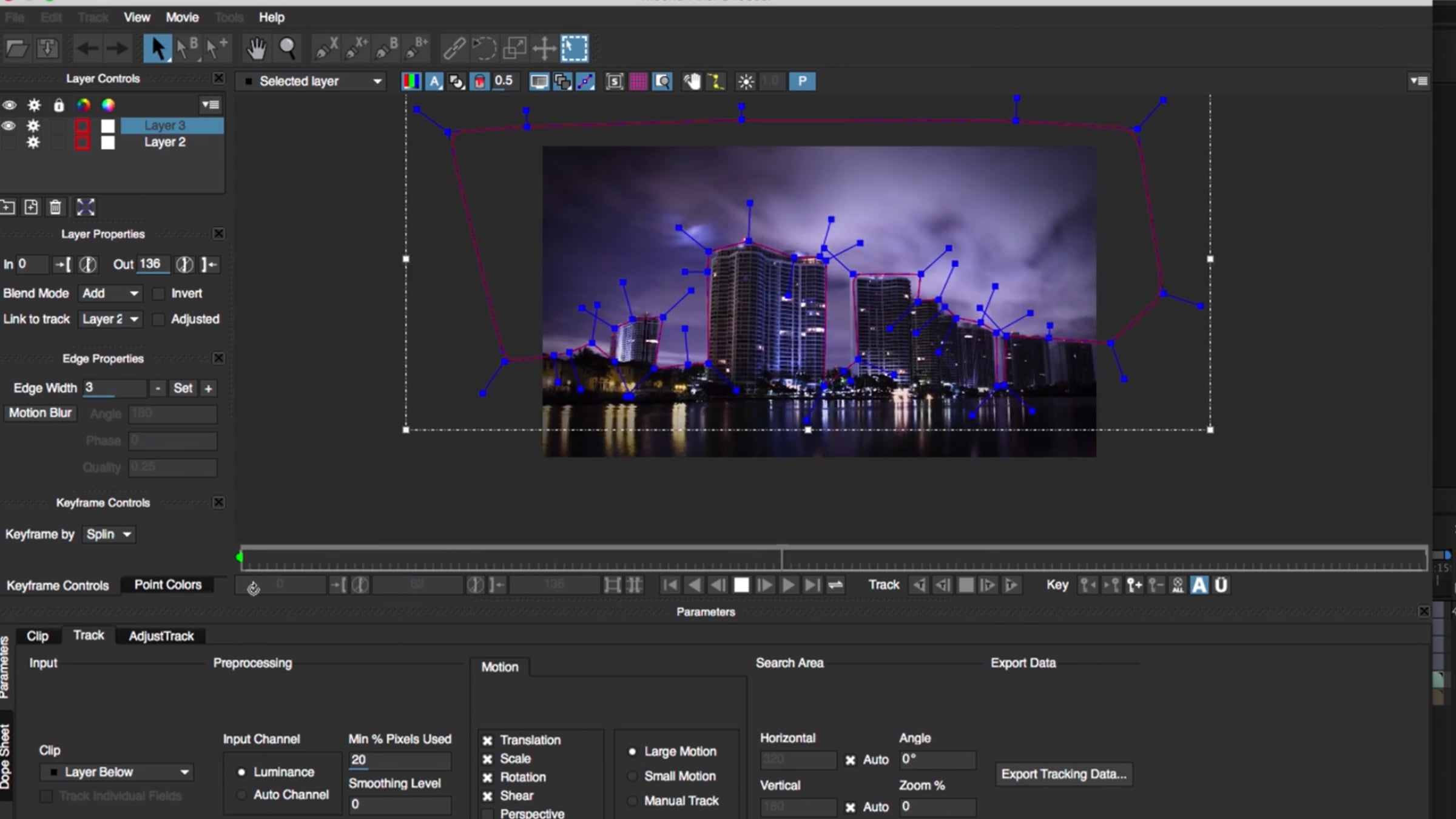Image resolution: width=1456 pixels, height=819 pixels.
Task: Select the Zoom magnifier tool
Action: coord(287,48)
